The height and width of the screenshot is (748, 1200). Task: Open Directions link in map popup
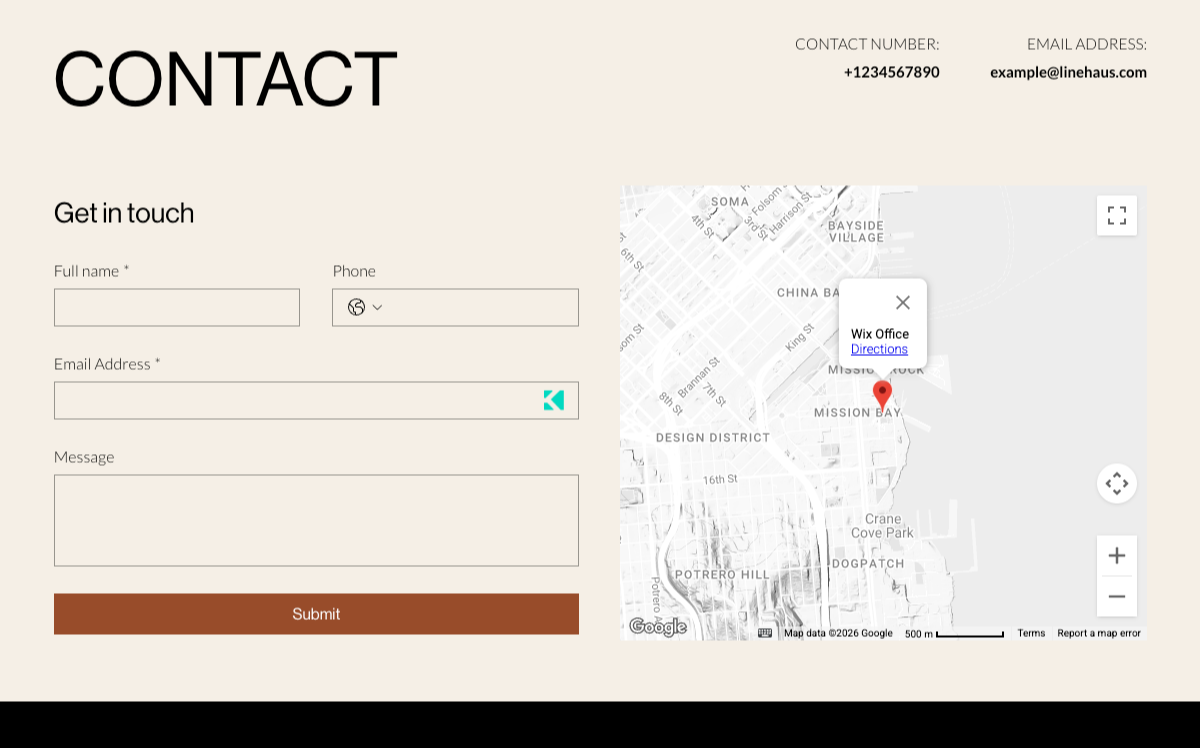pos(879,349)
